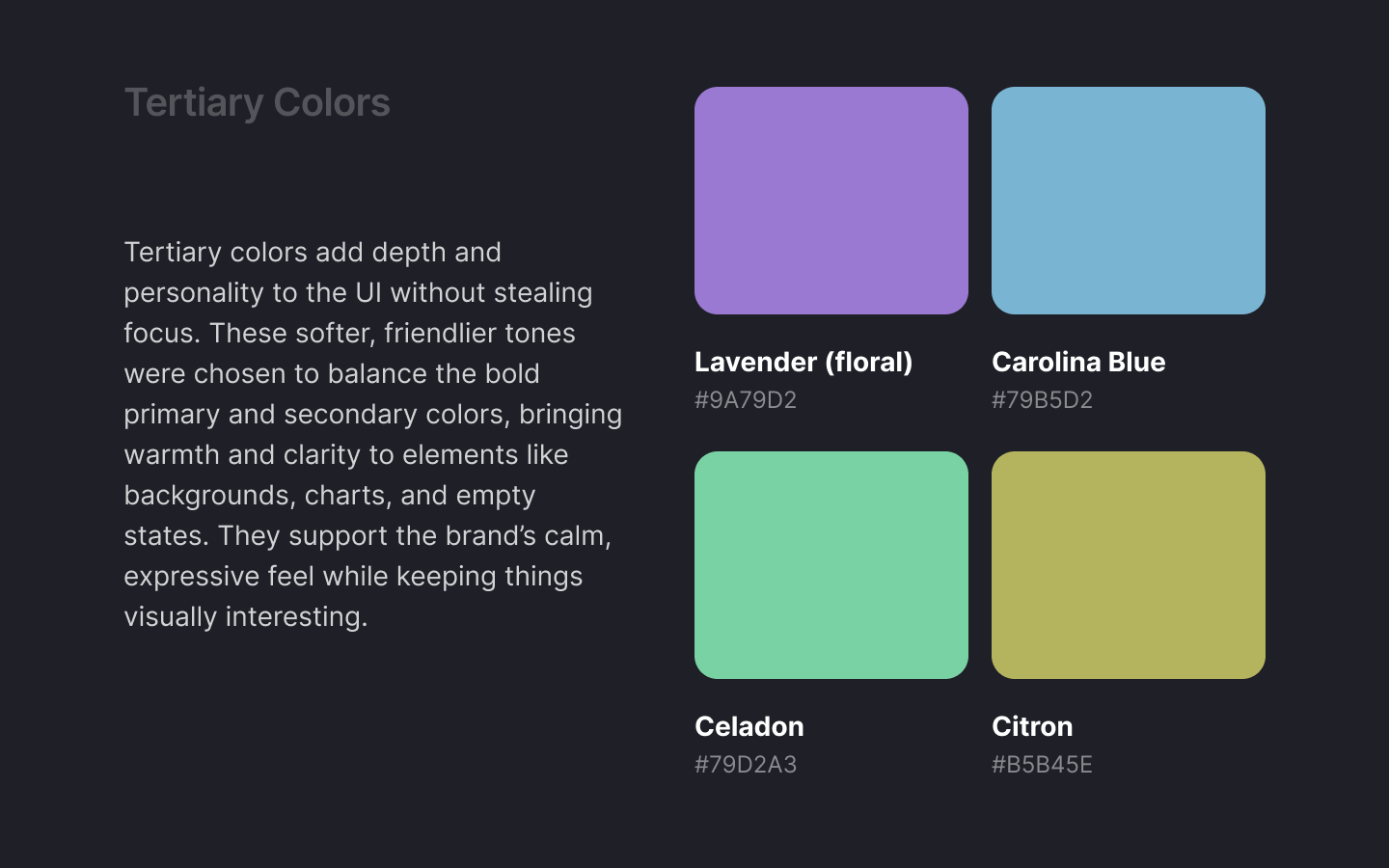Click hex code #79D2A3
Image resolution: width=1389 pixels, height=868 pixels.
(x=746, y=765)
